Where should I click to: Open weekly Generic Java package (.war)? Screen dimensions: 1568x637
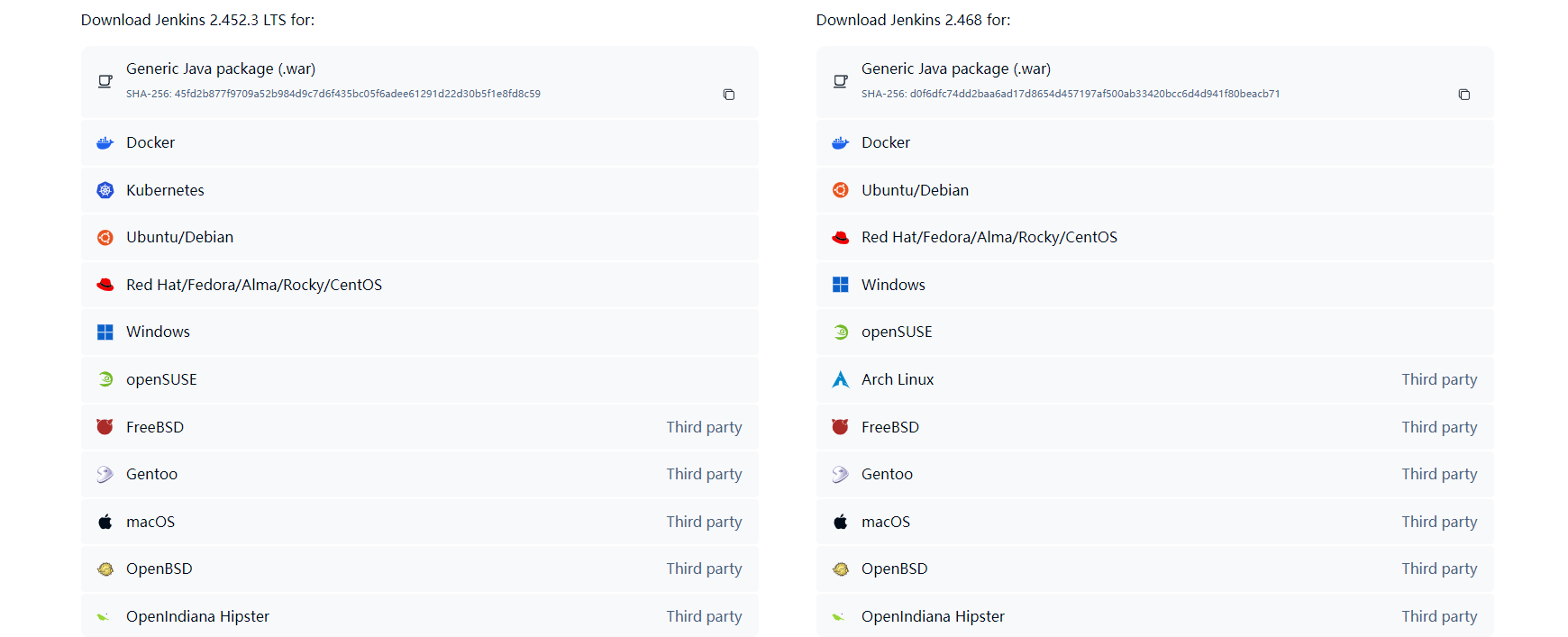[955, 69]
